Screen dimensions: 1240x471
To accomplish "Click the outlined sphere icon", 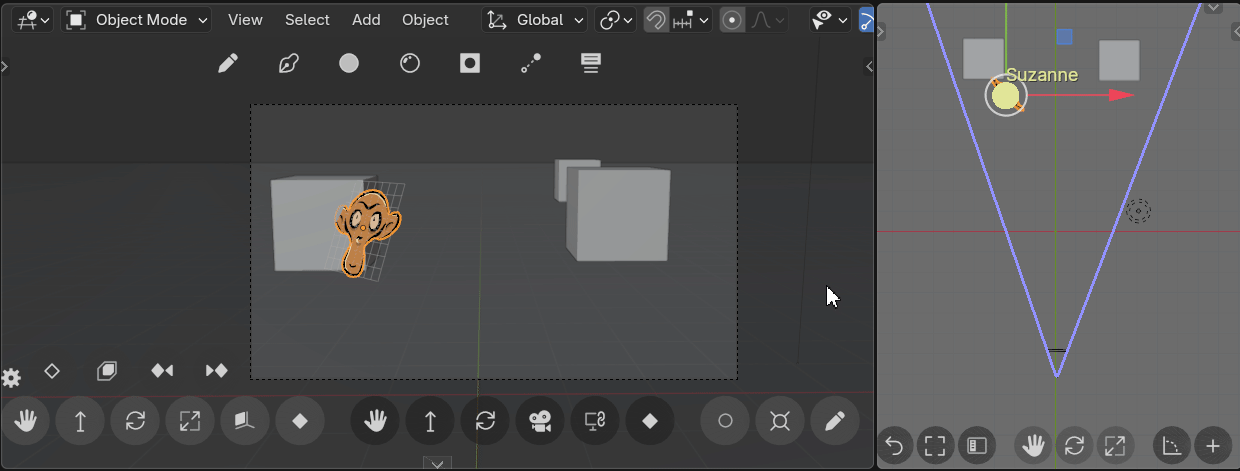I will [x=409, y=64].
